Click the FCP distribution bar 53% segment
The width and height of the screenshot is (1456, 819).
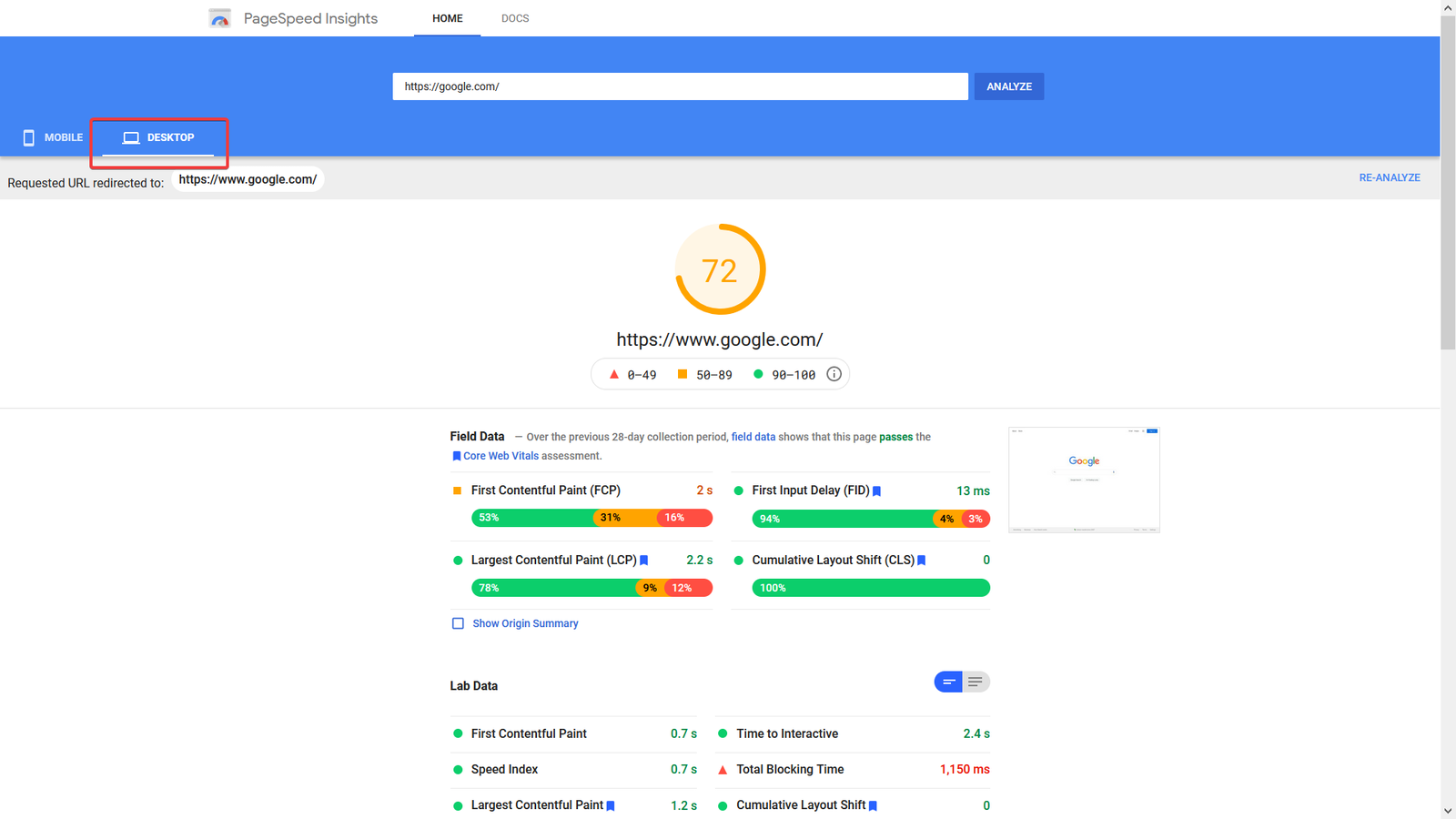533,518
